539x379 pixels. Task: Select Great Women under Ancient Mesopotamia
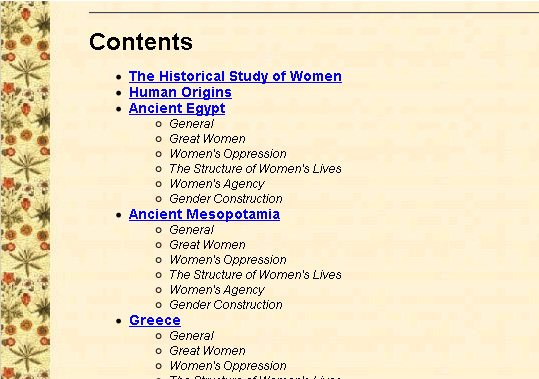click(x=207, y=245)
